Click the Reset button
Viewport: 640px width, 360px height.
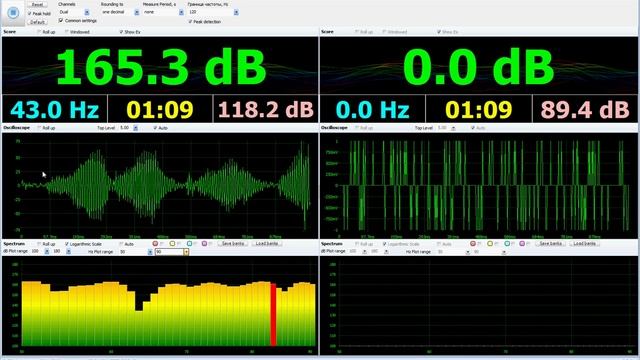click(37, 4)
